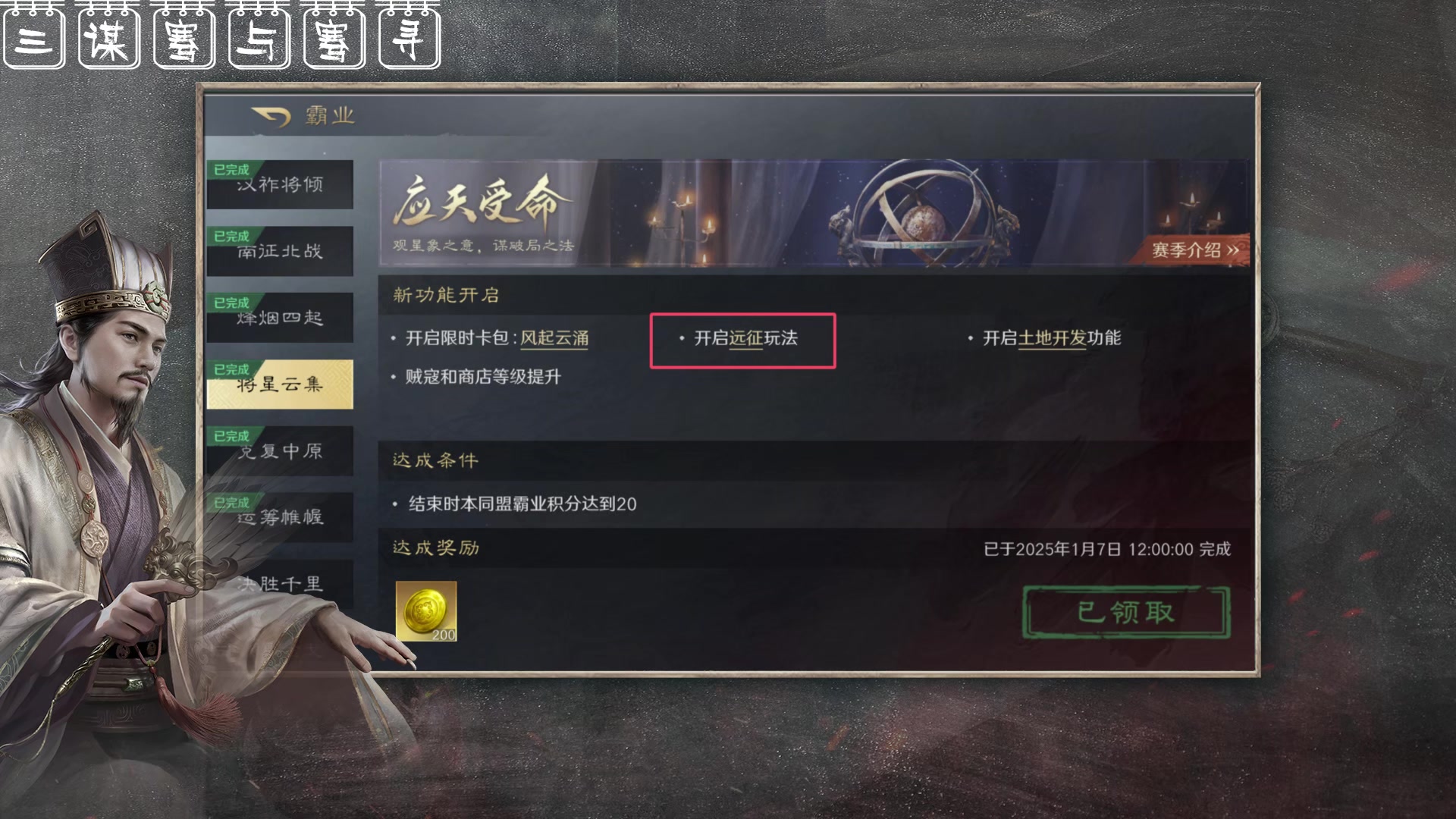Open the 决胜千里 chapter tab
The width and height of the screenshot is (1456, 819).
coord(280,584)
